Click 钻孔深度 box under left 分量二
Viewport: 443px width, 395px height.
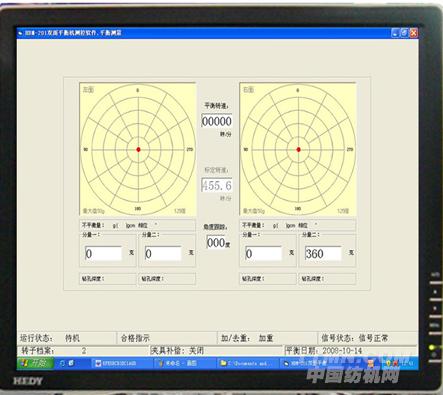tap(167, 279)
